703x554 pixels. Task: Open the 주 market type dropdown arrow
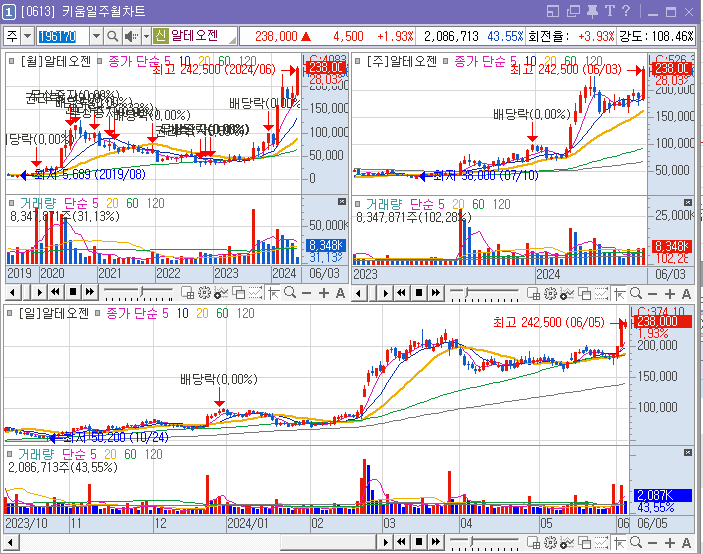pyautogui.click(x=28, y=36)
